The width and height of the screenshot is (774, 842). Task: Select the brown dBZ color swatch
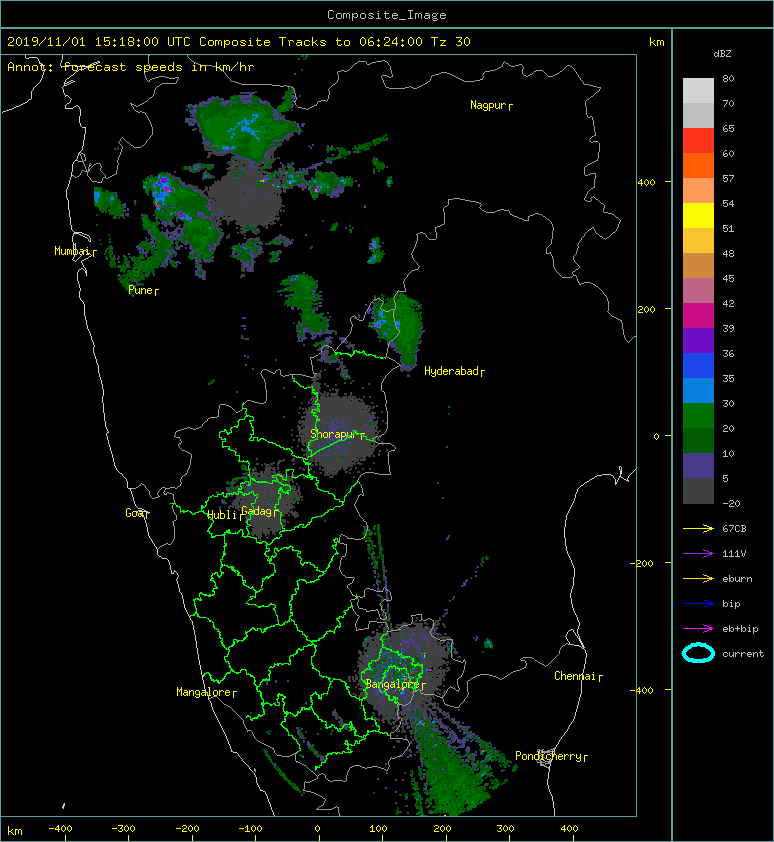(698, 266)
